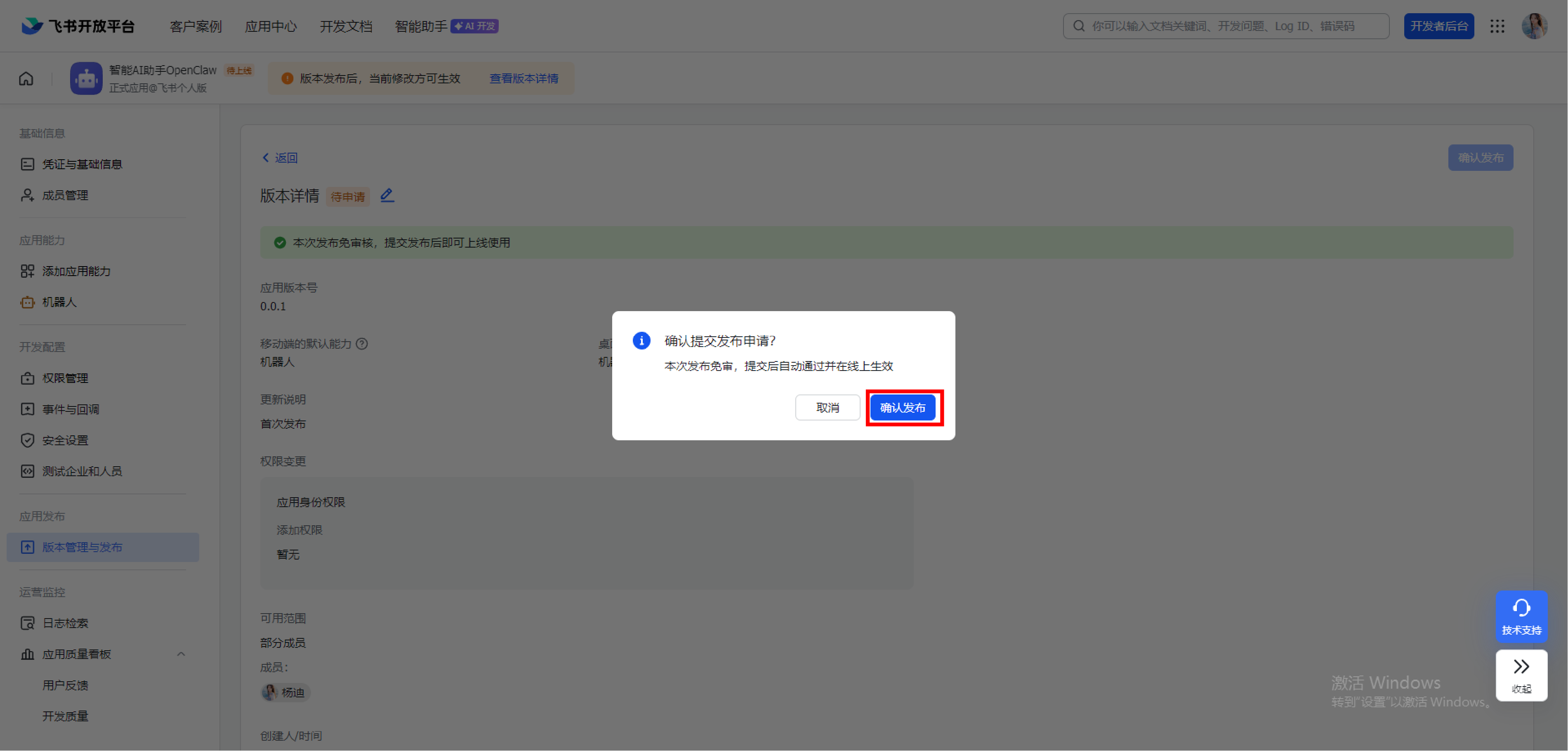Open the apps grid icon in header
This screenshot has width=1568, height=751.
point(1497,26)
